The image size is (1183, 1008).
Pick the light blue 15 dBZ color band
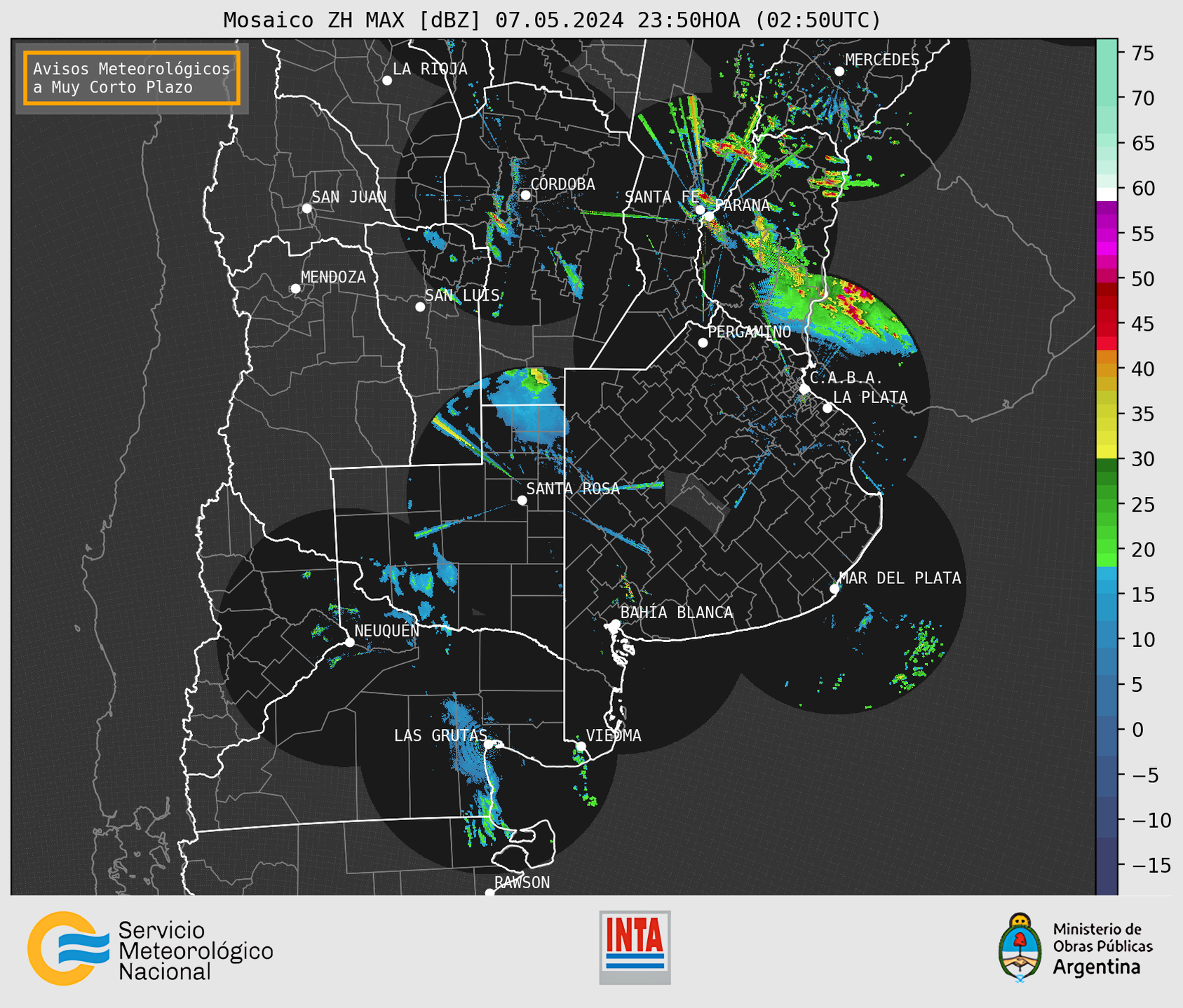[1107, 594]
